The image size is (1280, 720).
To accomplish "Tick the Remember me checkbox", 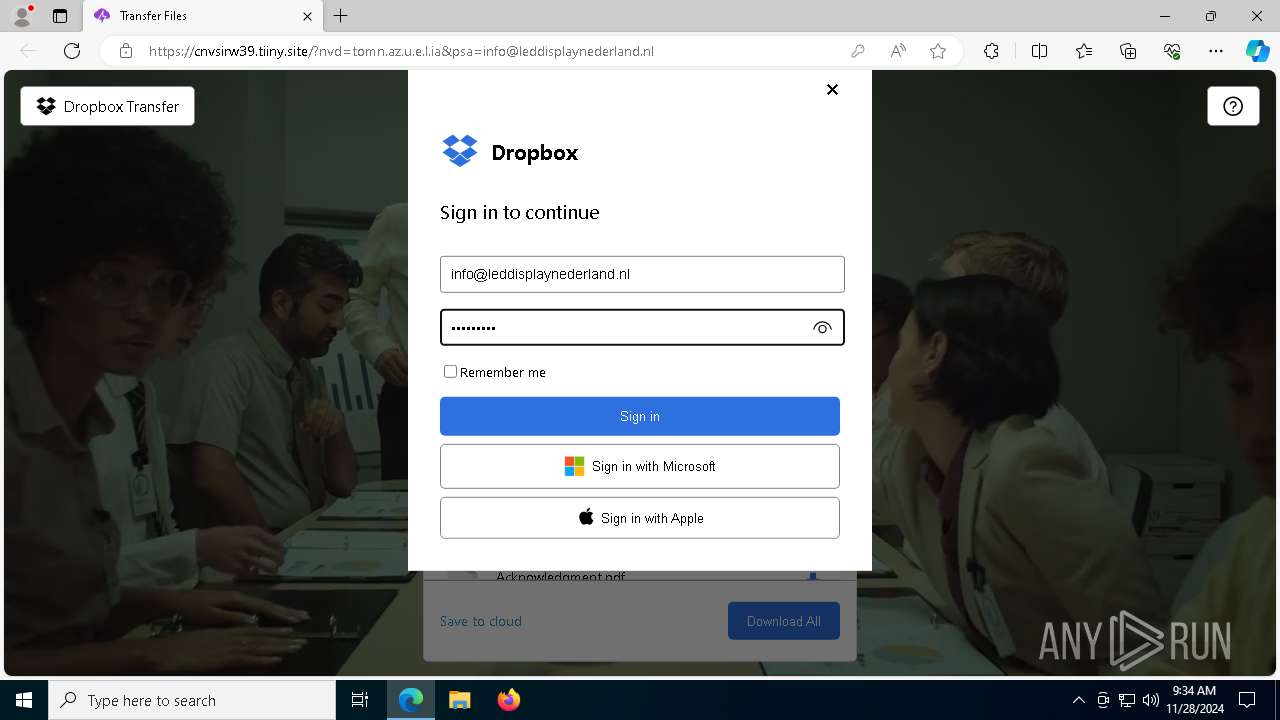I will point(450,371).
